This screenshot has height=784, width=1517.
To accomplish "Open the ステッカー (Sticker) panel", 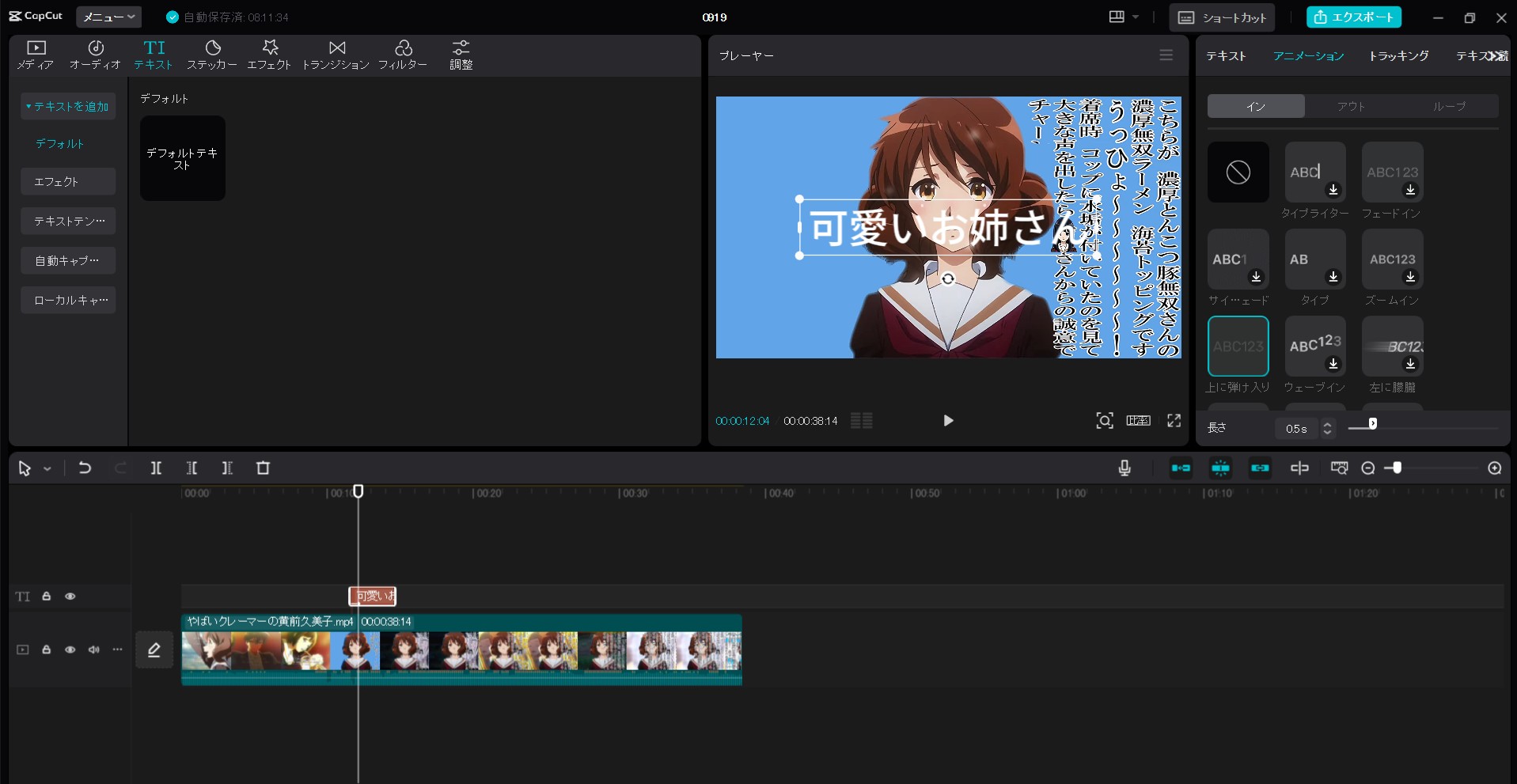I will (212, 55).
